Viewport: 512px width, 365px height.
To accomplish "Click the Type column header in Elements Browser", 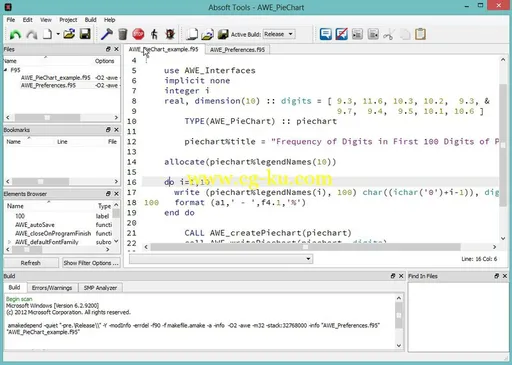I will point(104,206).
